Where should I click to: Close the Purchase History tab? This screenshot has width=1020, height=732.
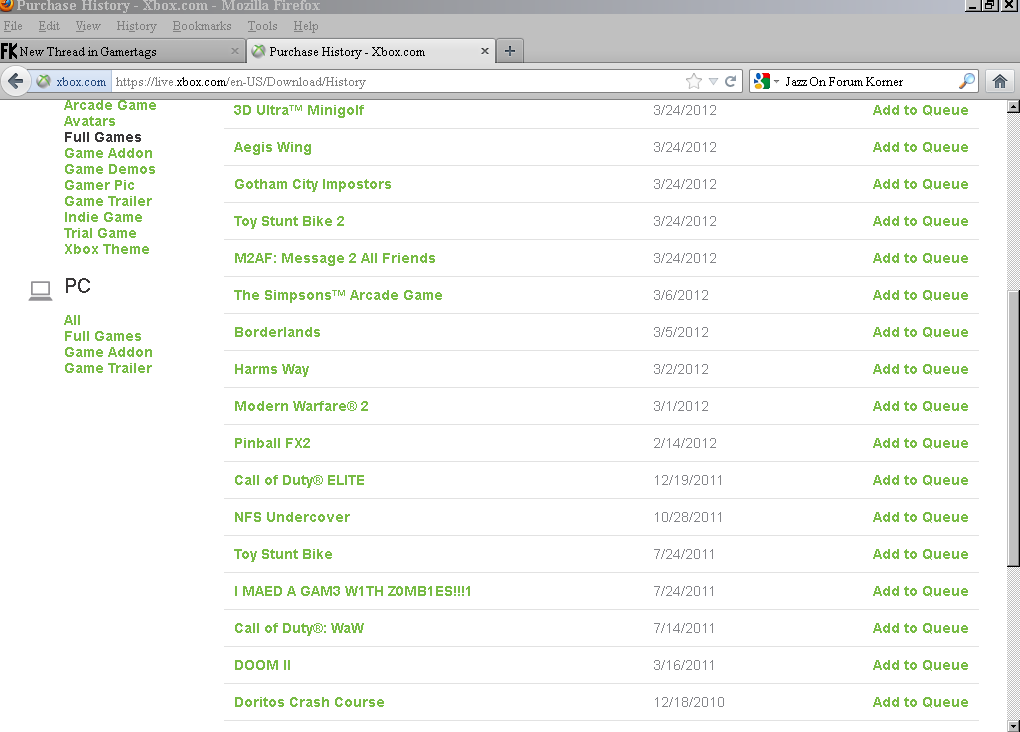pyautogui.click(x=485, y=51)
